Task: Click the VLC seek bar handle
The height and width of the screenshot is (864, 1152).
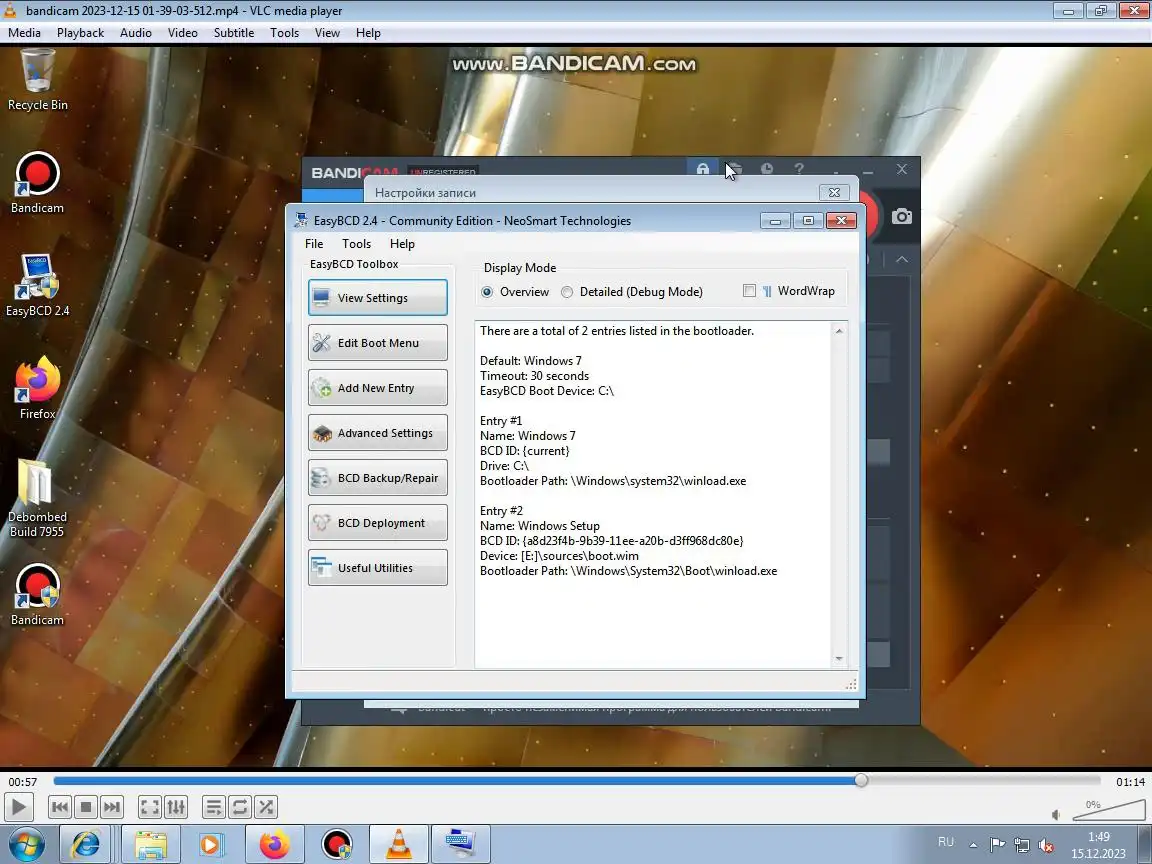Action: (861, 780)
